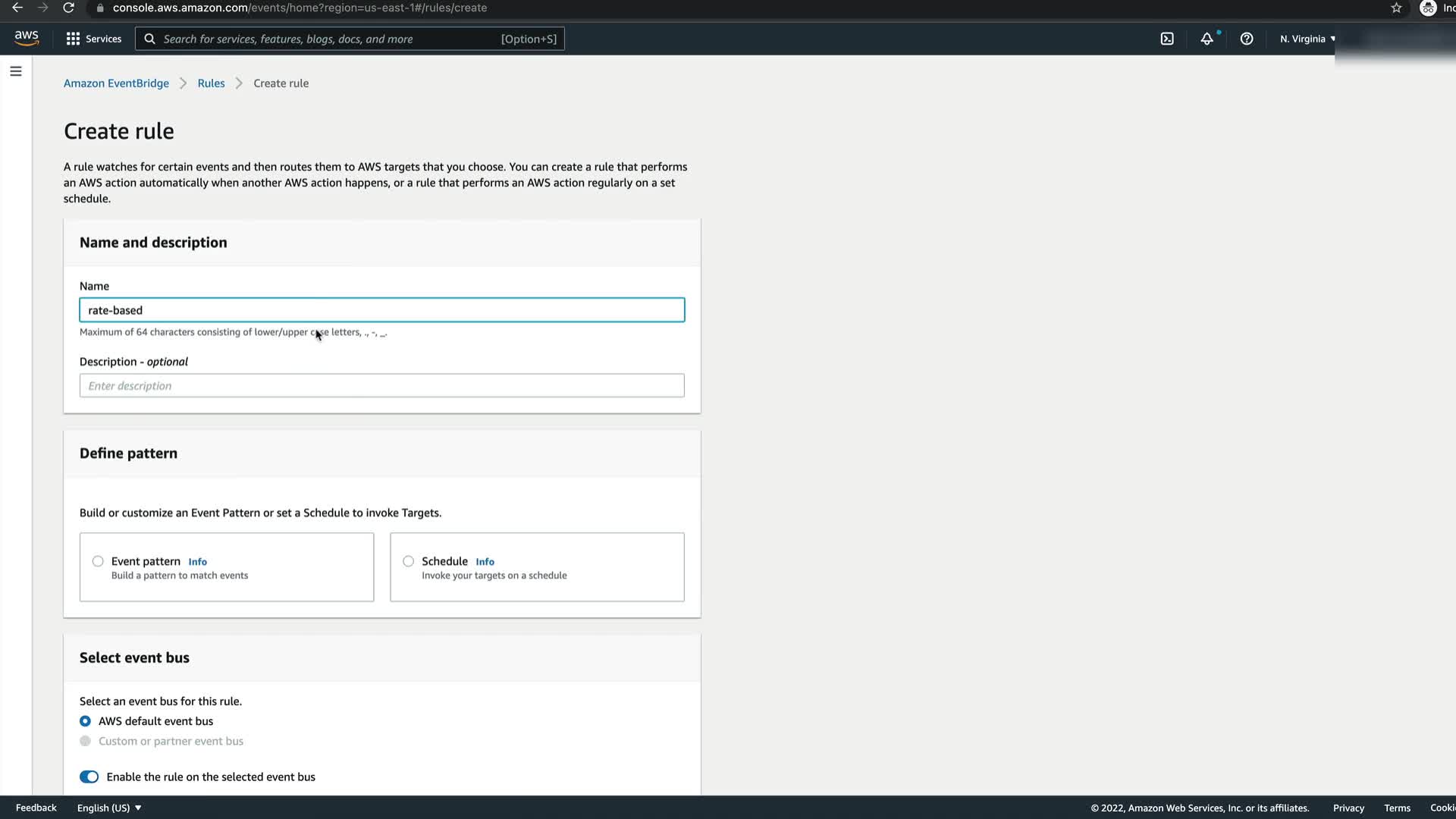1456x819 pixels.
Task: Toggle Enable the rule on event bus
Action: pos(89,777)
